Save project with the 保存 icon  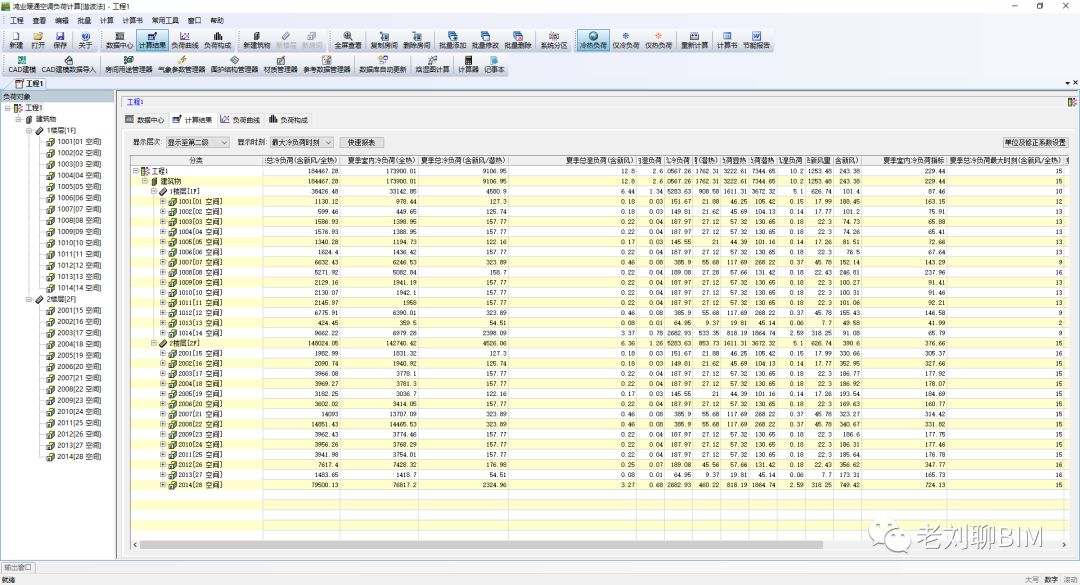pyautogui.click(x=60, y=40)
